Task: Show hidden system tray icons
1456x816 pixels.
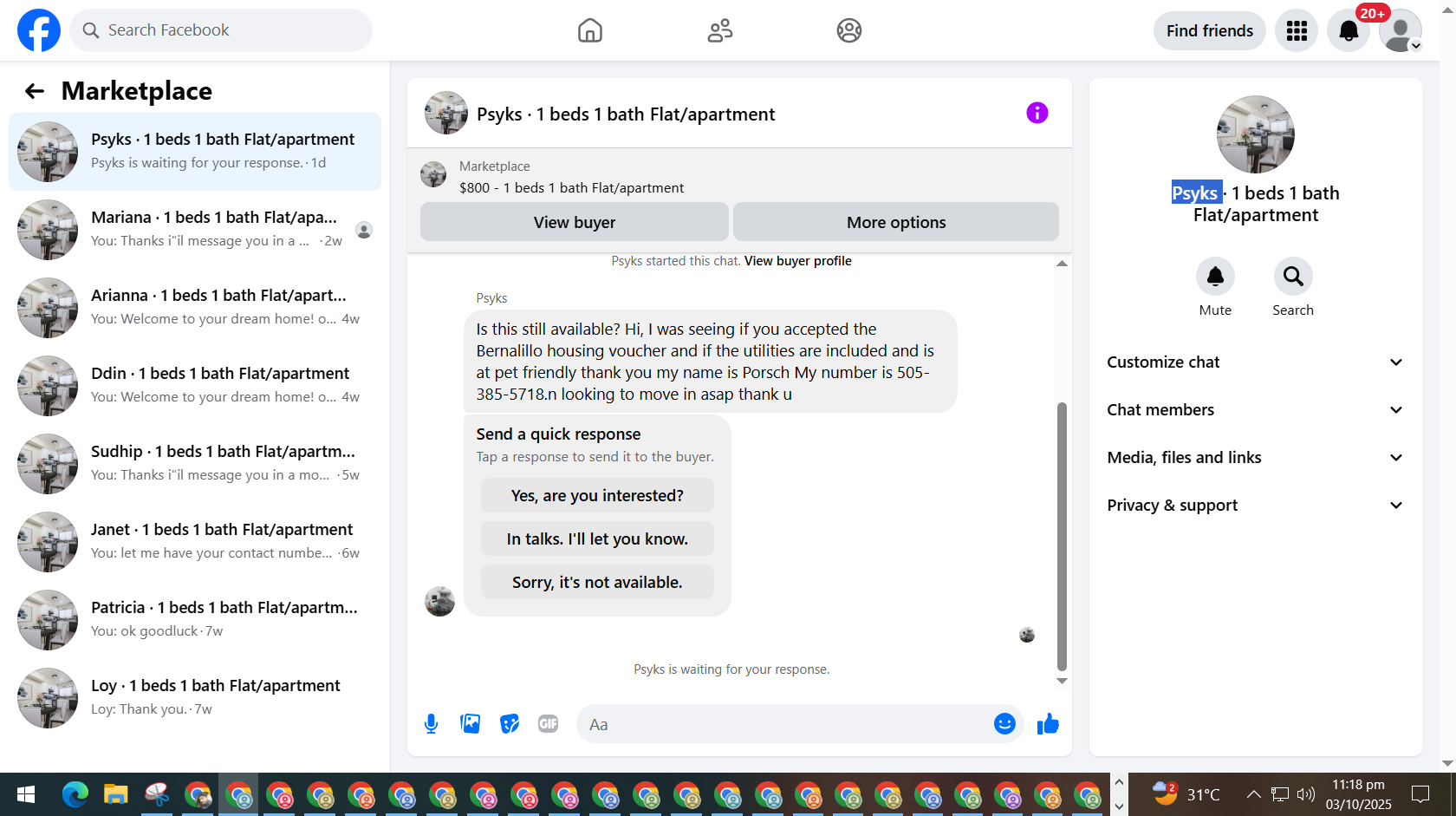Action: (x=1253, y=794)
